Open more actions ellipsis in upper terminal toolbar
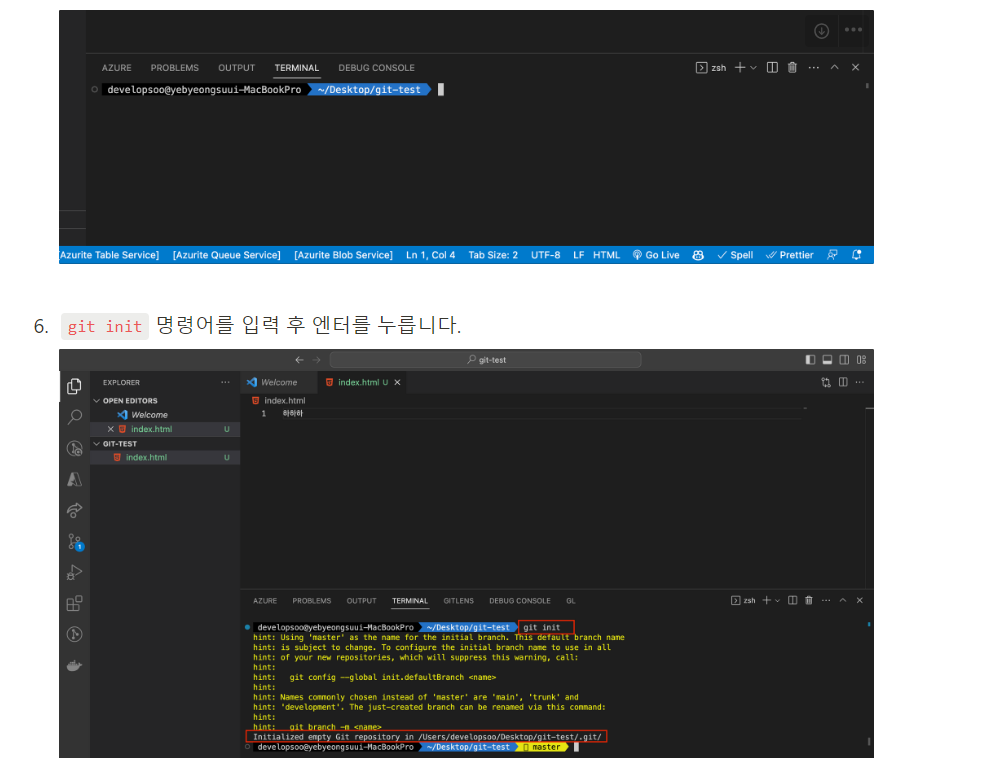 814,67
